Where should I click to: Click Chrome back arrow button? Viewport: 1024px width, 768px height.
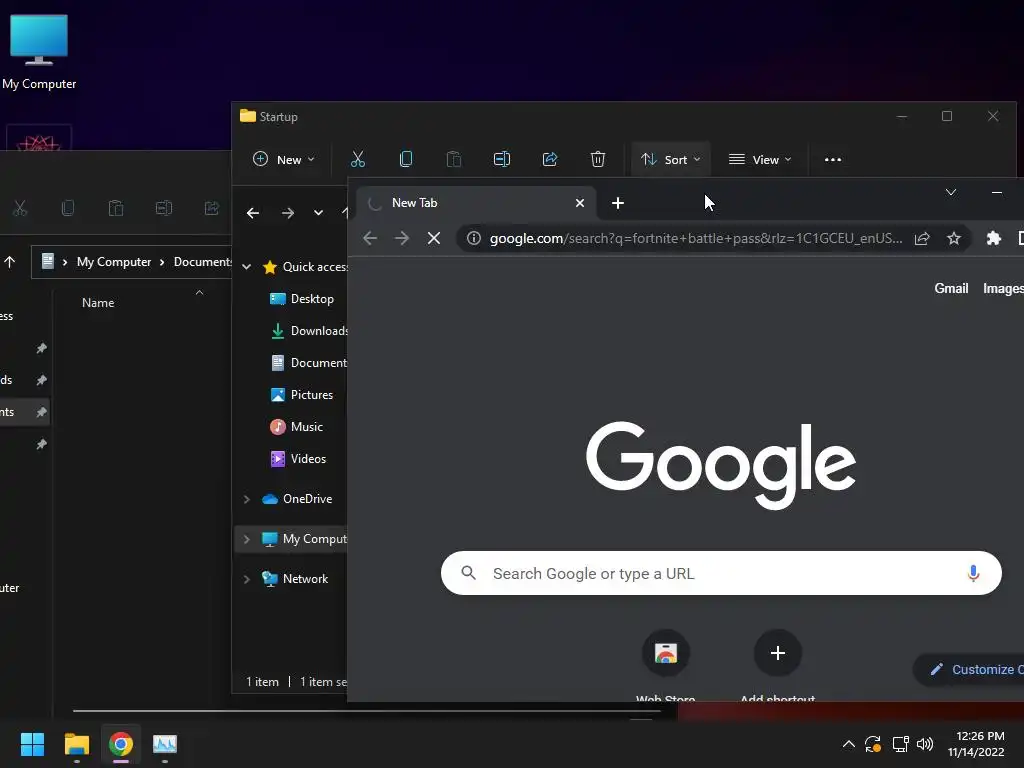click(370, 238)
